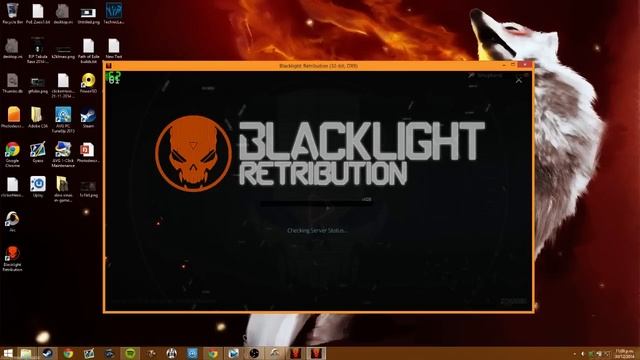Launch Blacklight Retribution desktop shortcut
This screenshot has width=640, height=360.
click(x=12, y=259)
